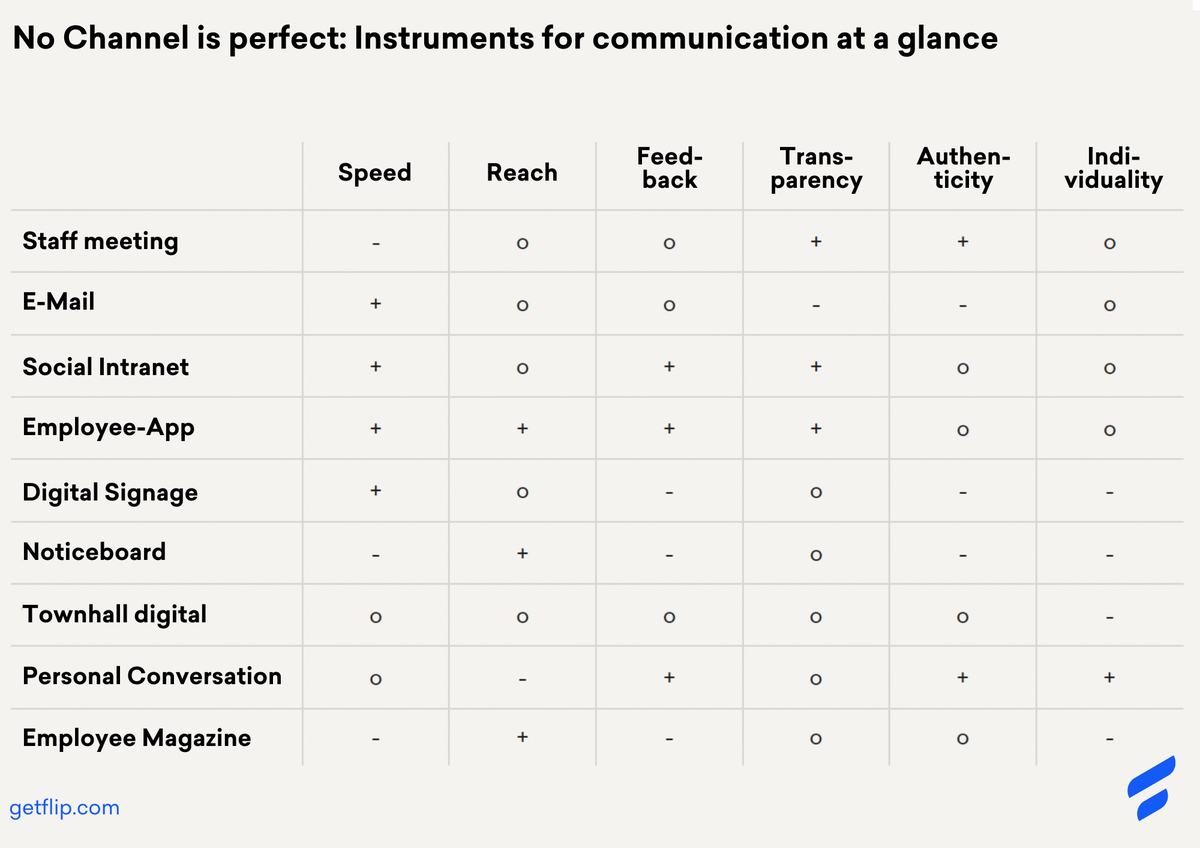1200x848 pixels.
Task: Click the minus in E-Mail Authenticity cell
Action: tap(962, 306)
